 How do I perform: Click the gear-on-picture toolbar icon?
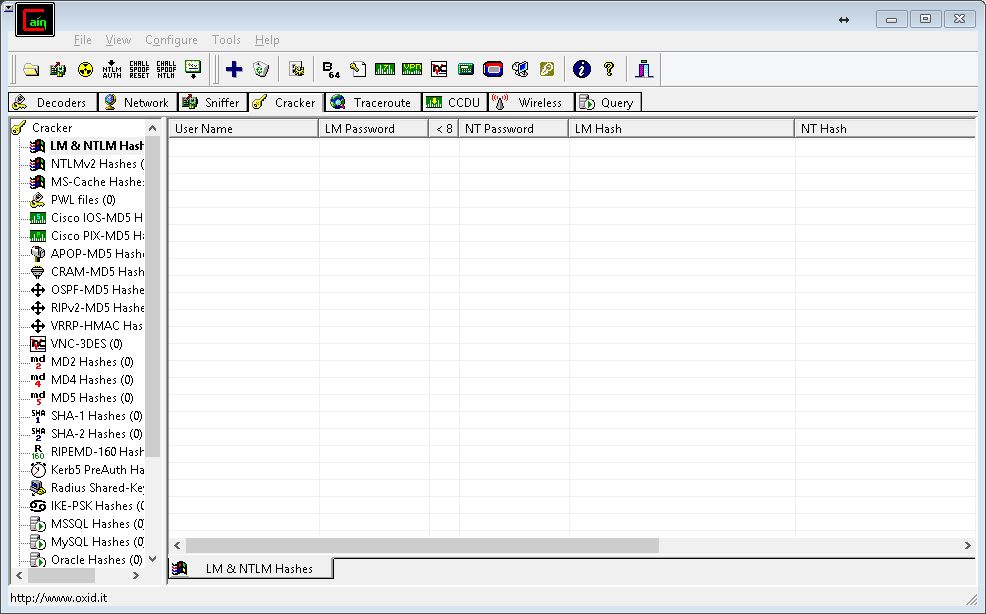(296, 69)
